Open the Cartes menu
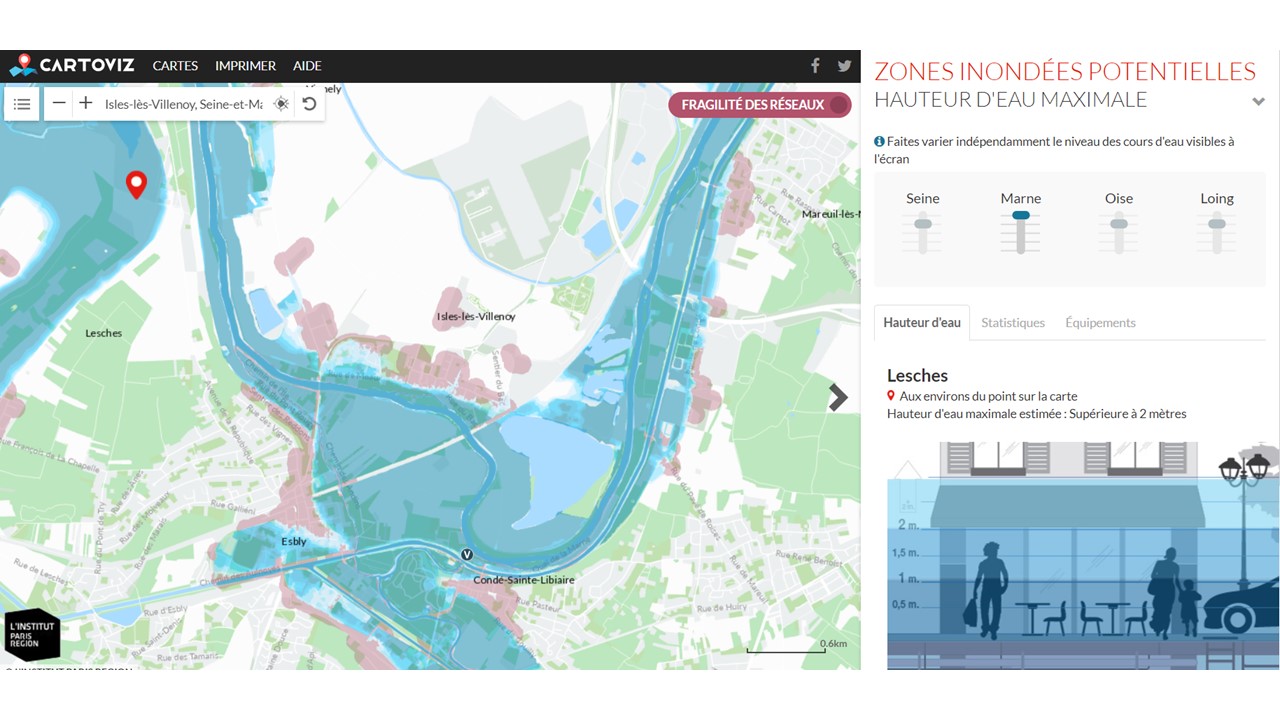 coord(175,66)
